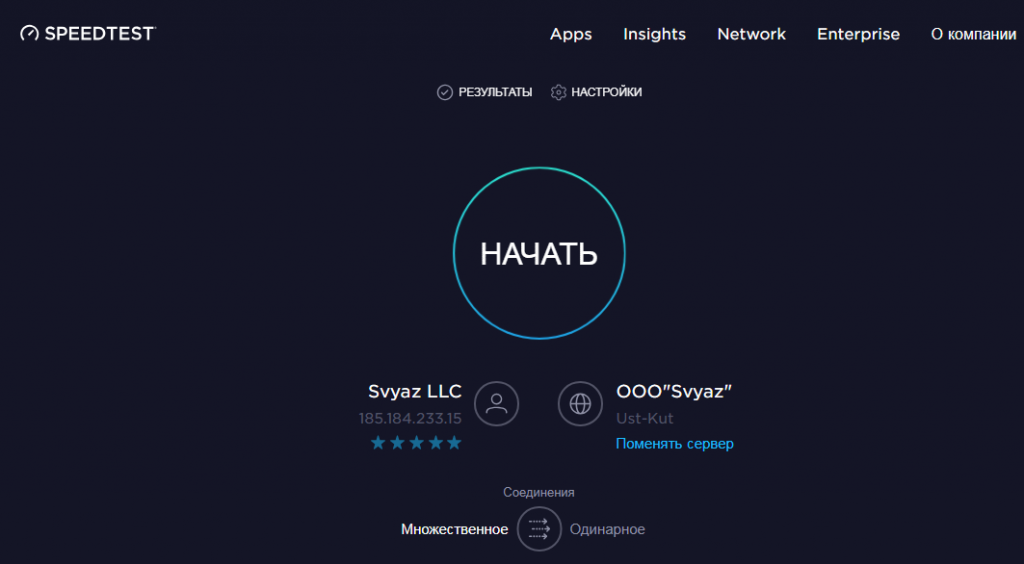Rate the provider with fourth star
Viewport: 1024px width, 564px height.
point(436,443)
